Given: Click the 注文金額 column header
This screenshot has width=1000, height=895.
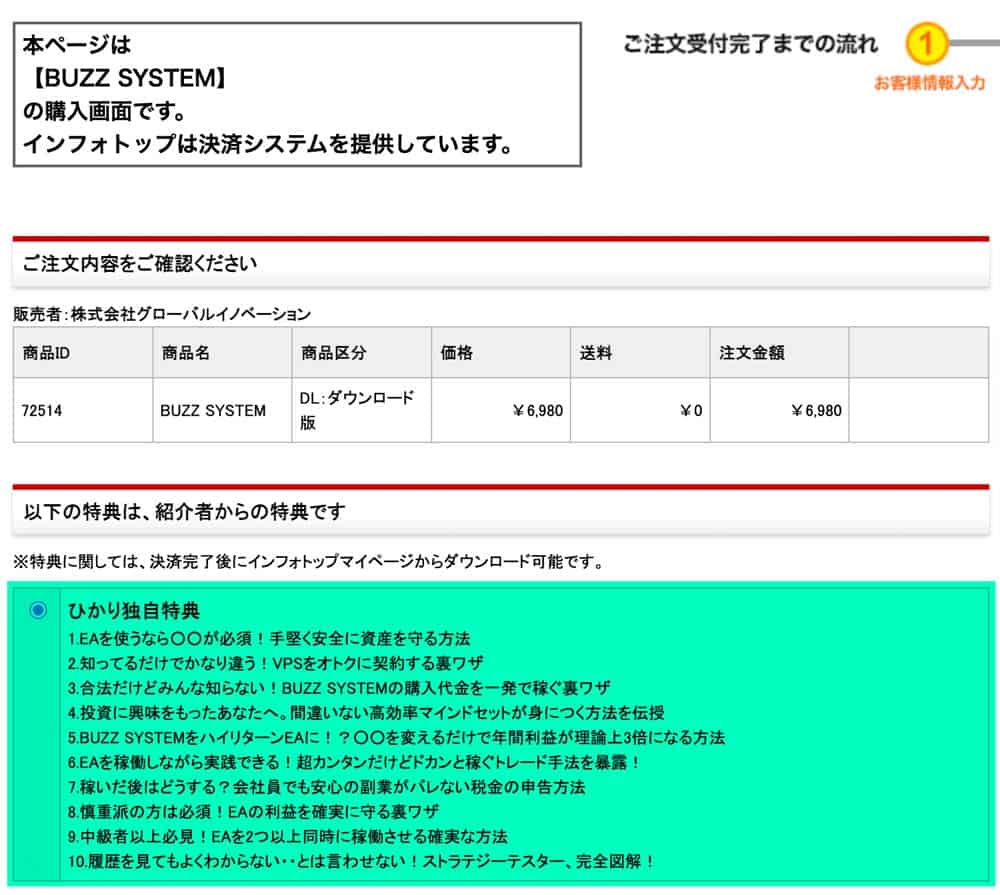Looking at the screenshot, I should coord(779,353).
